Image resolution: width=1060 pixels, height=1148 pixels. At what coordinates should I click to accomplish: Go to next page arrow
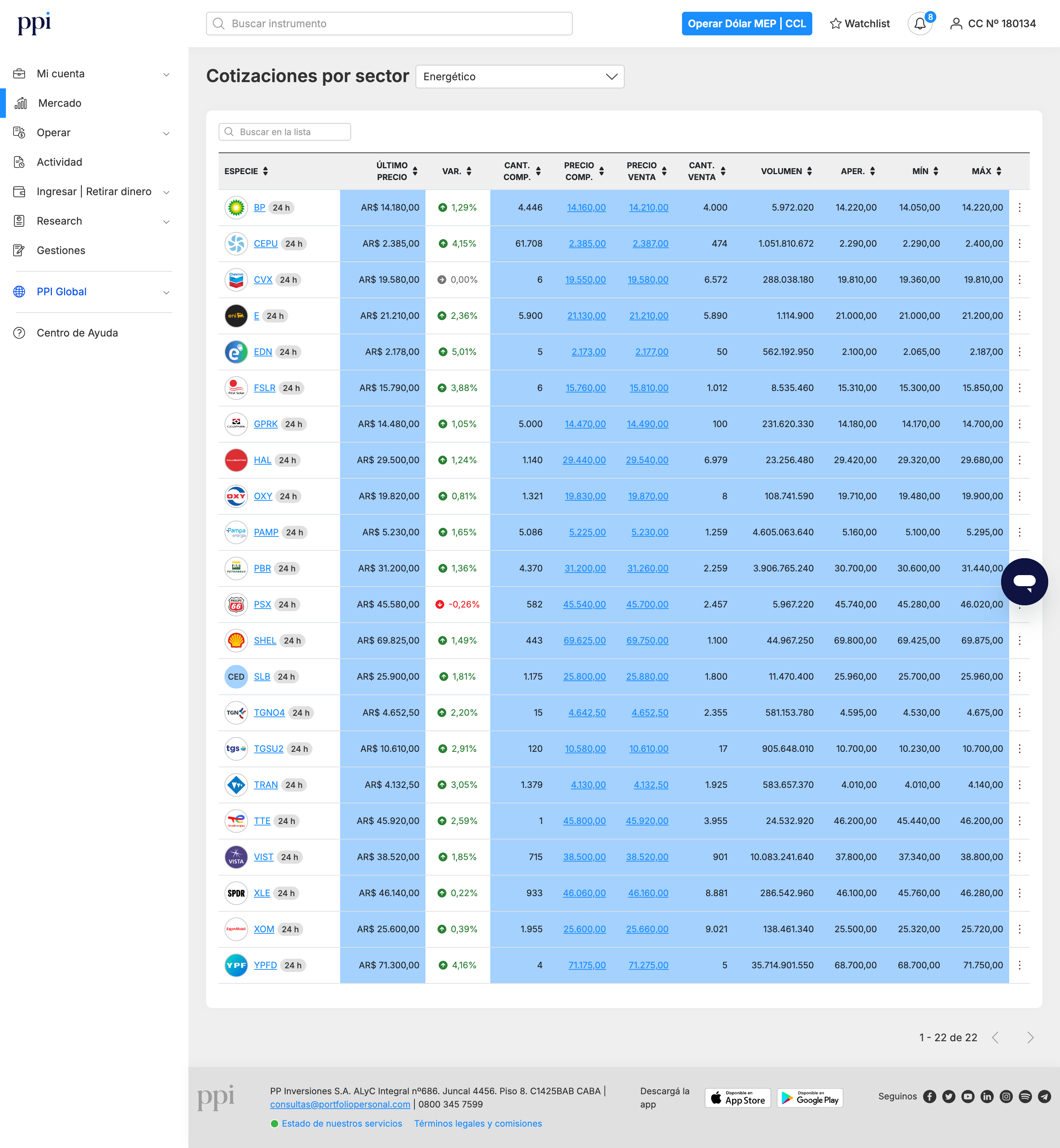click(x=1030, y=1037)
